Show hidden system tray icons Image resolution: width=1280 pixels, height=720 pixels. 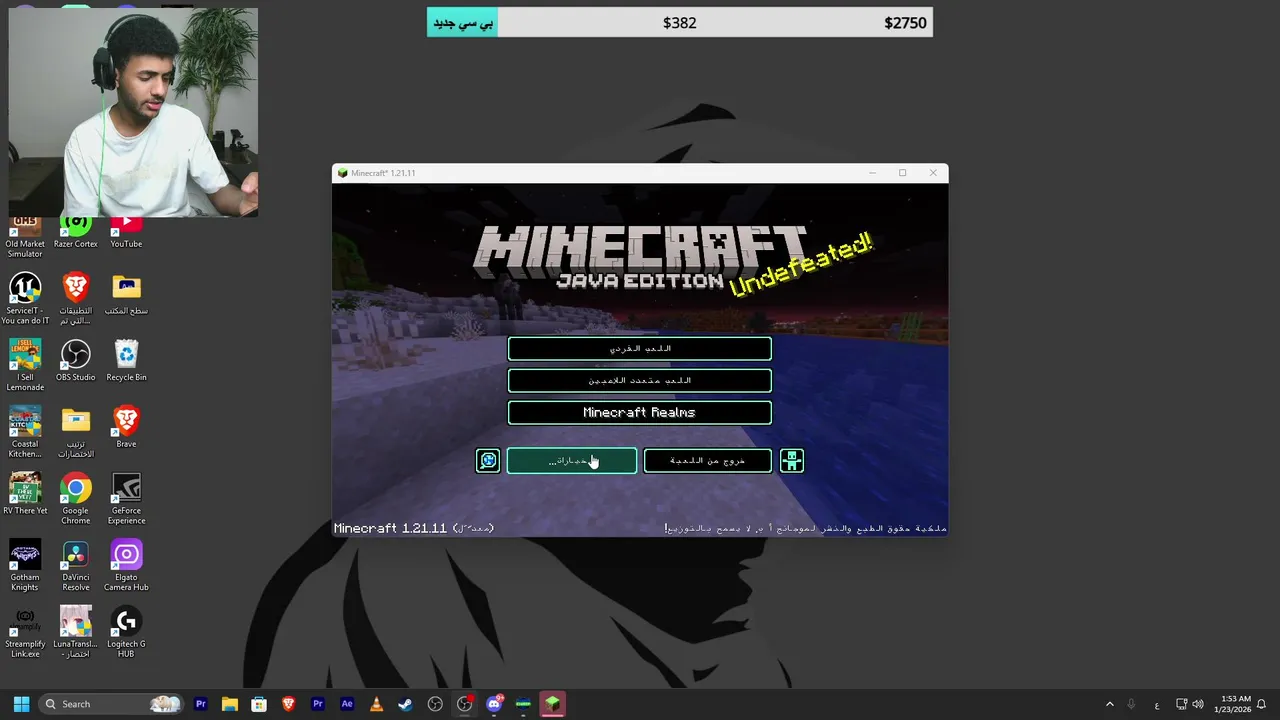pos(1109,704)
